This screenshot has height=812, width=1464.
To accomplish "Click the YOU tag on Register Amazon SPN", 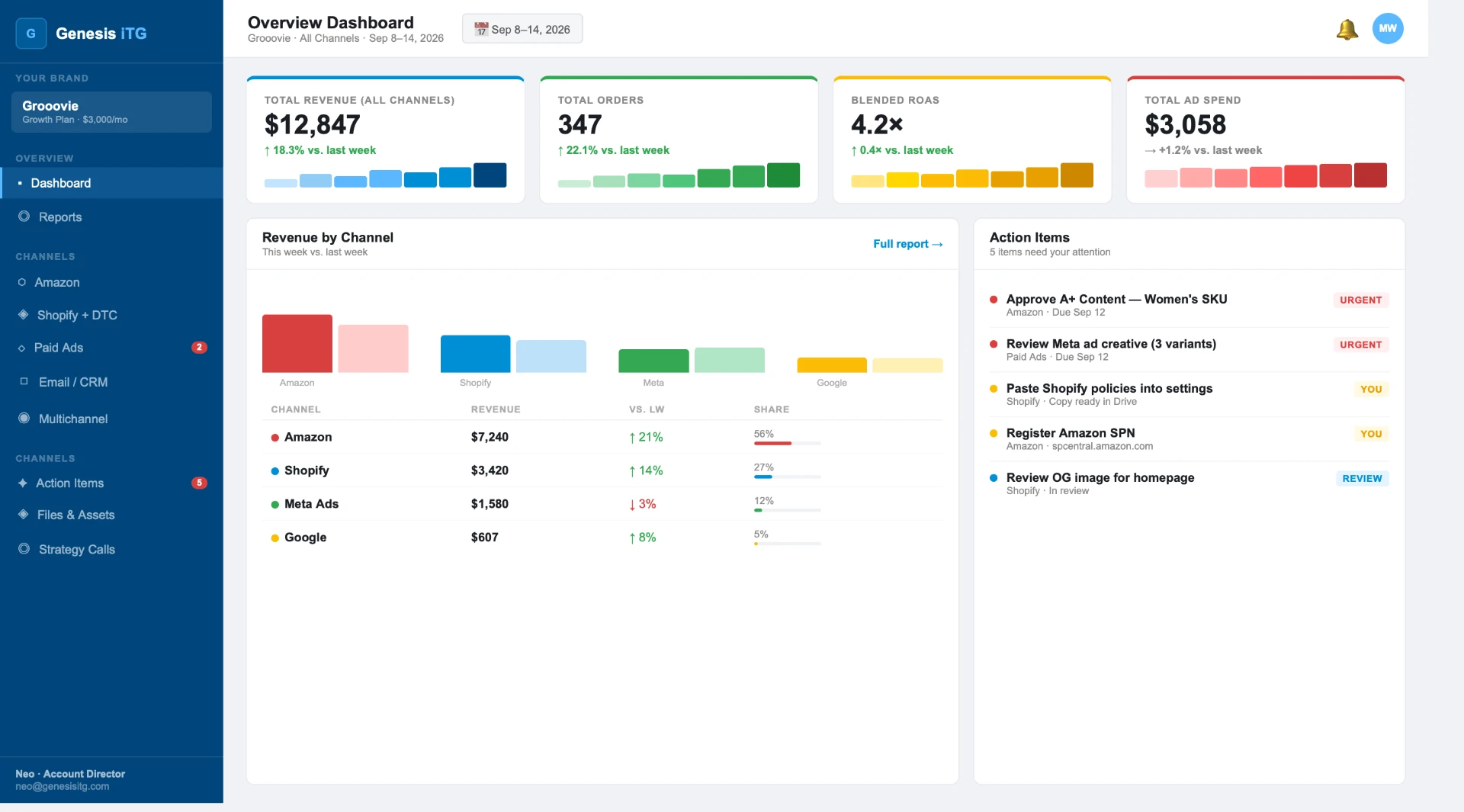I will [1371, 434].
